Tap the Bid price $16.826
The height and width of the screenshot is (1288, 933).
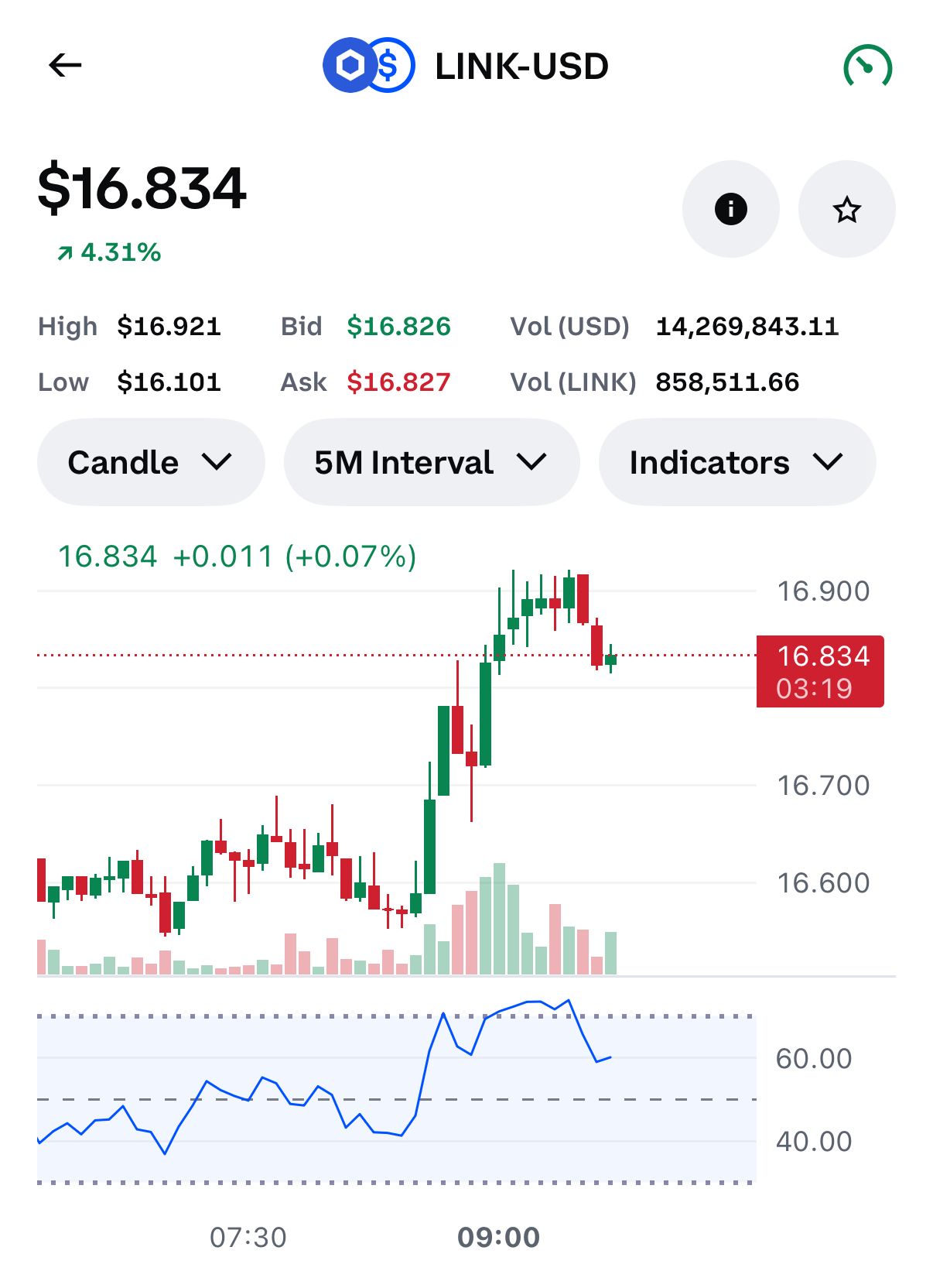(x=398, y=327)
